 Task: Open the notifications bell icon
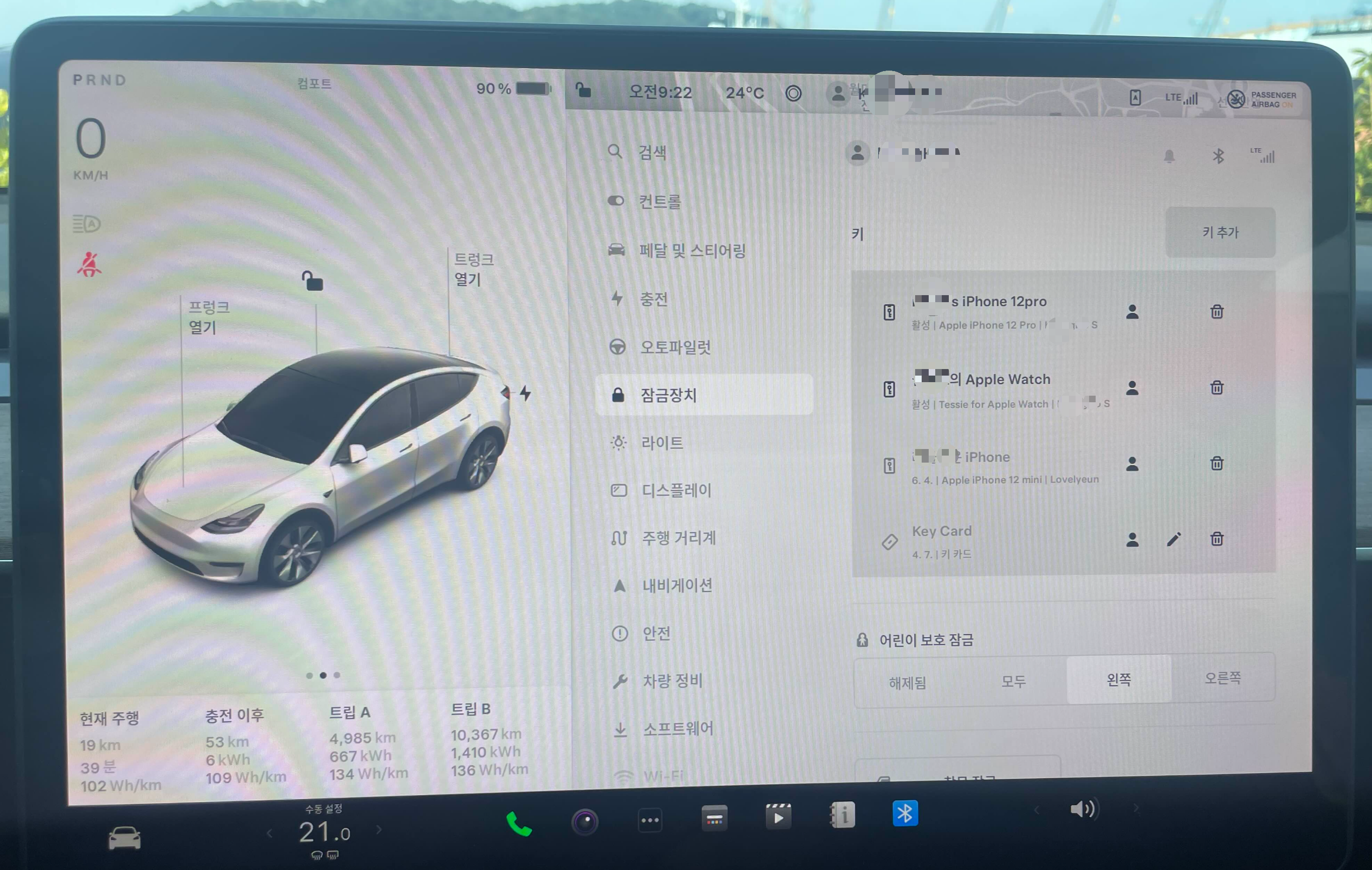point(1169,156)
